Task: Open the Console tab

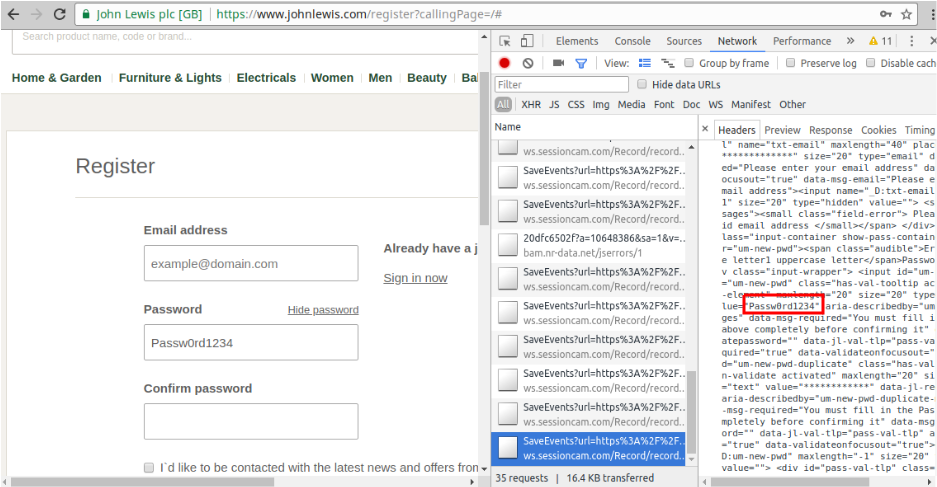Action: [x=632, y=41]
